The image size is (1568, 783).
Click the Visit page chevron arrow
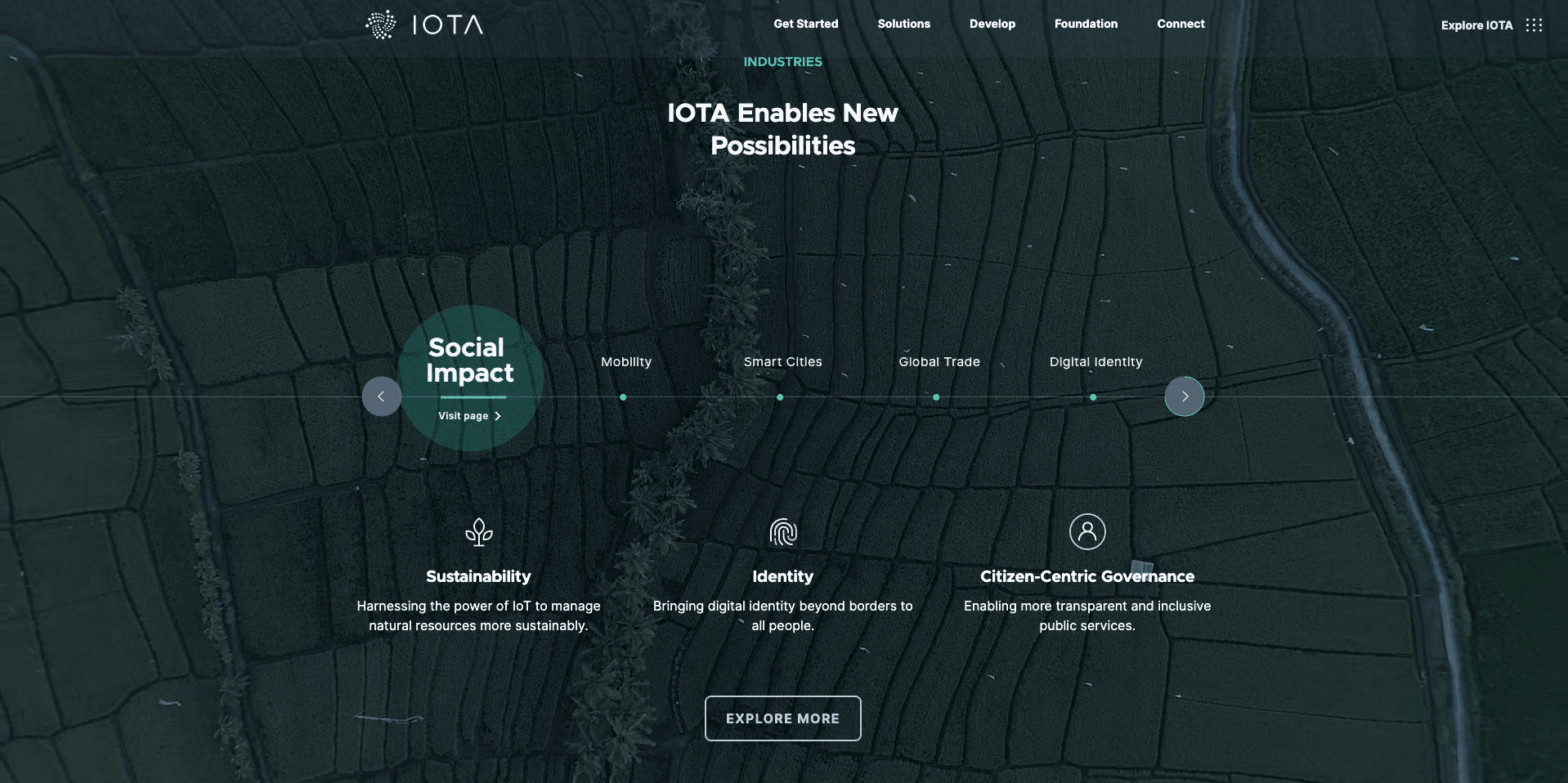coord(497,416)
